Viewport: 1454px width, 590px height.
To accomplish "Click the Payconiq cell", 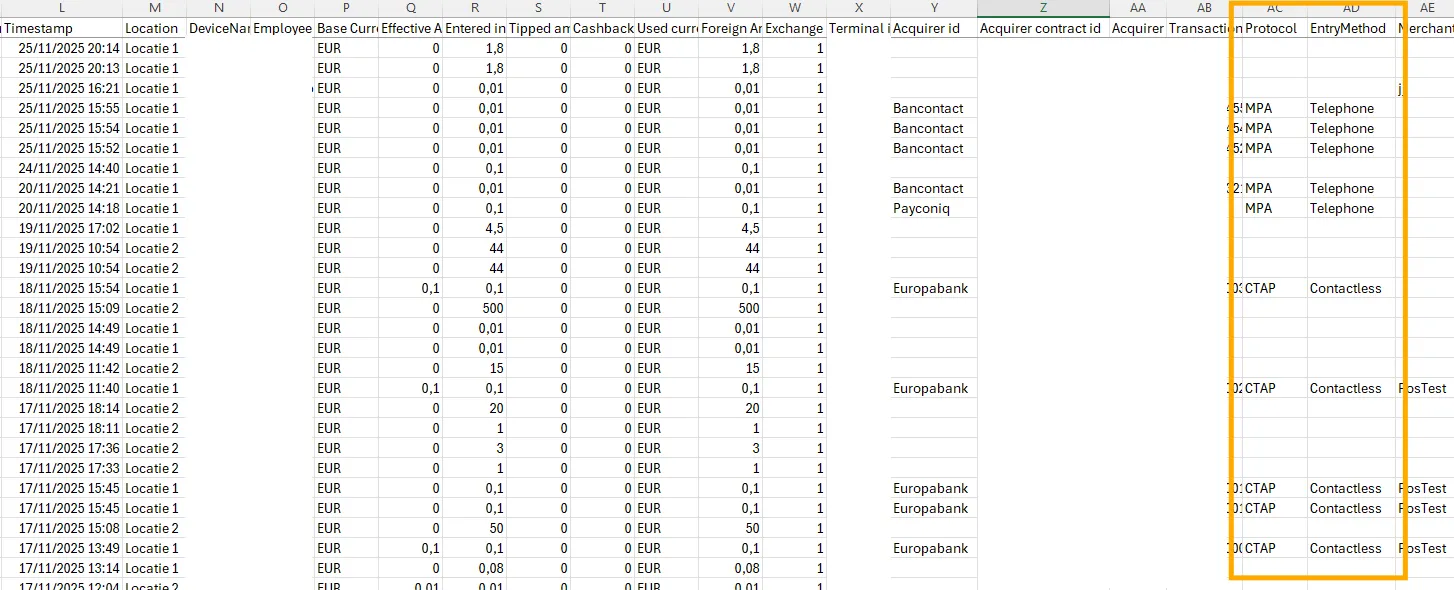I will 921,208.
